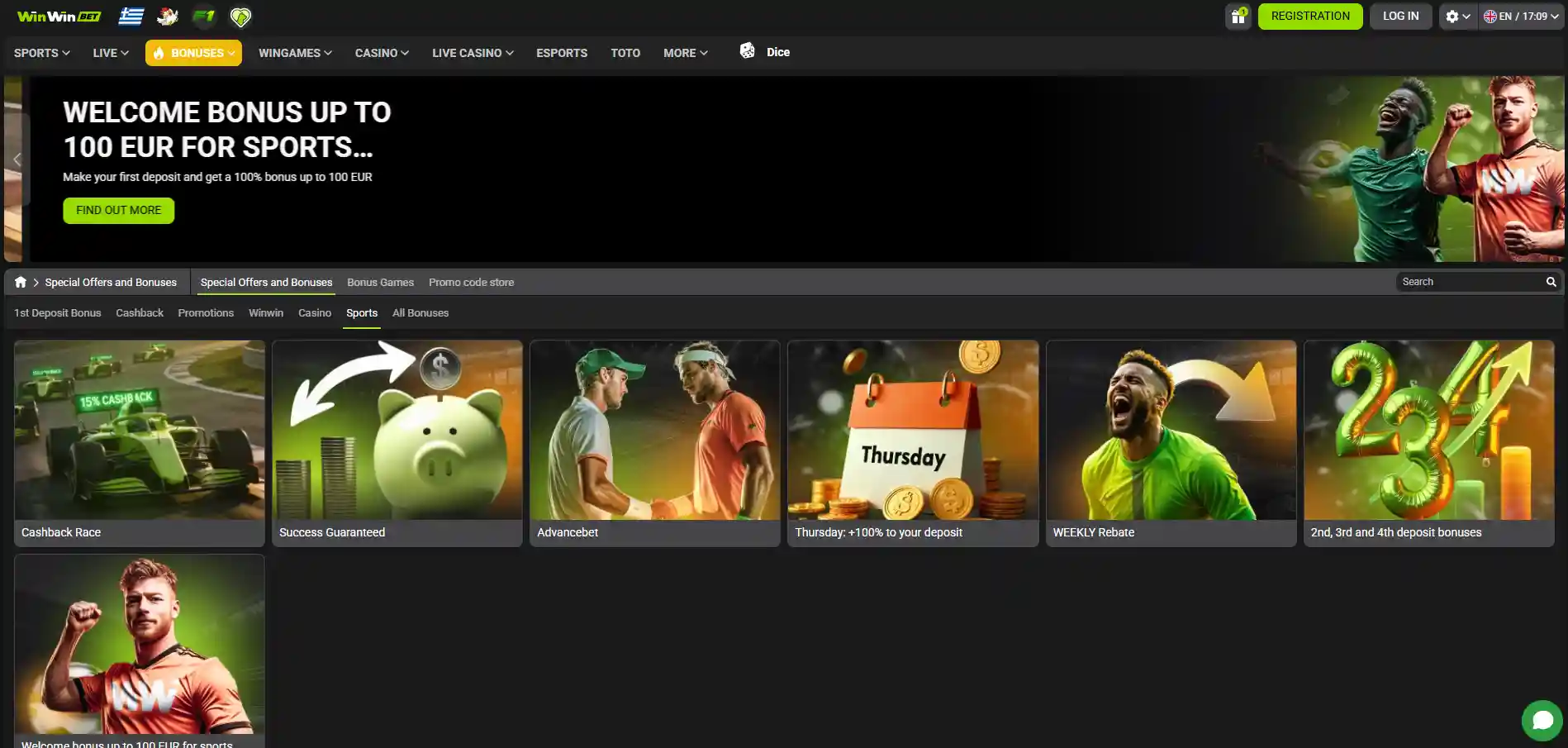Open the live chat bubble

[1542, 721]
